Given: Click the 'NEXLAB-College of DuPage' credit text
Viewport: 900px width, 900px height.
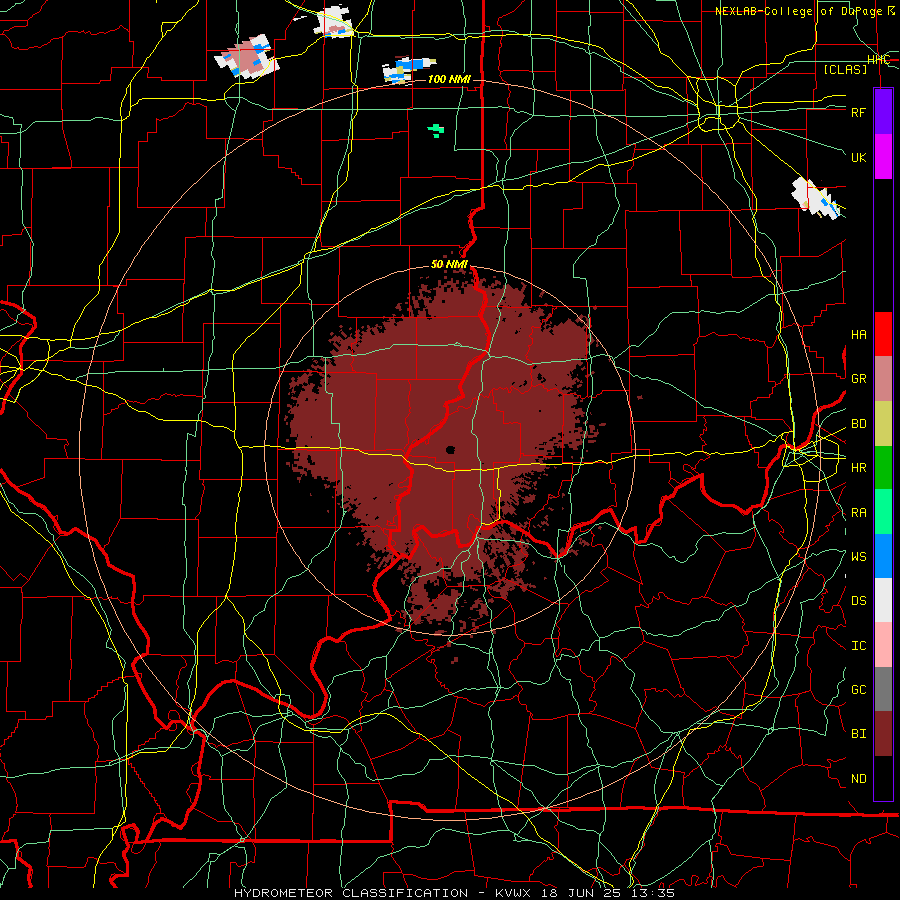Looking at the screenshot, I should point(798,11).
